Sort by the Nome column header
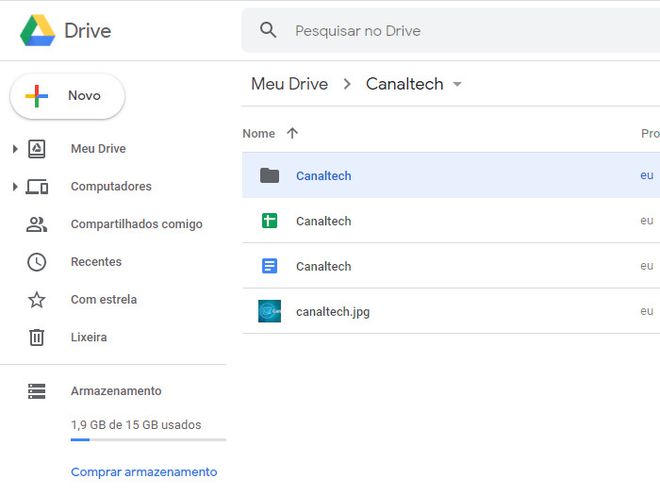 [x=258, y=133]
